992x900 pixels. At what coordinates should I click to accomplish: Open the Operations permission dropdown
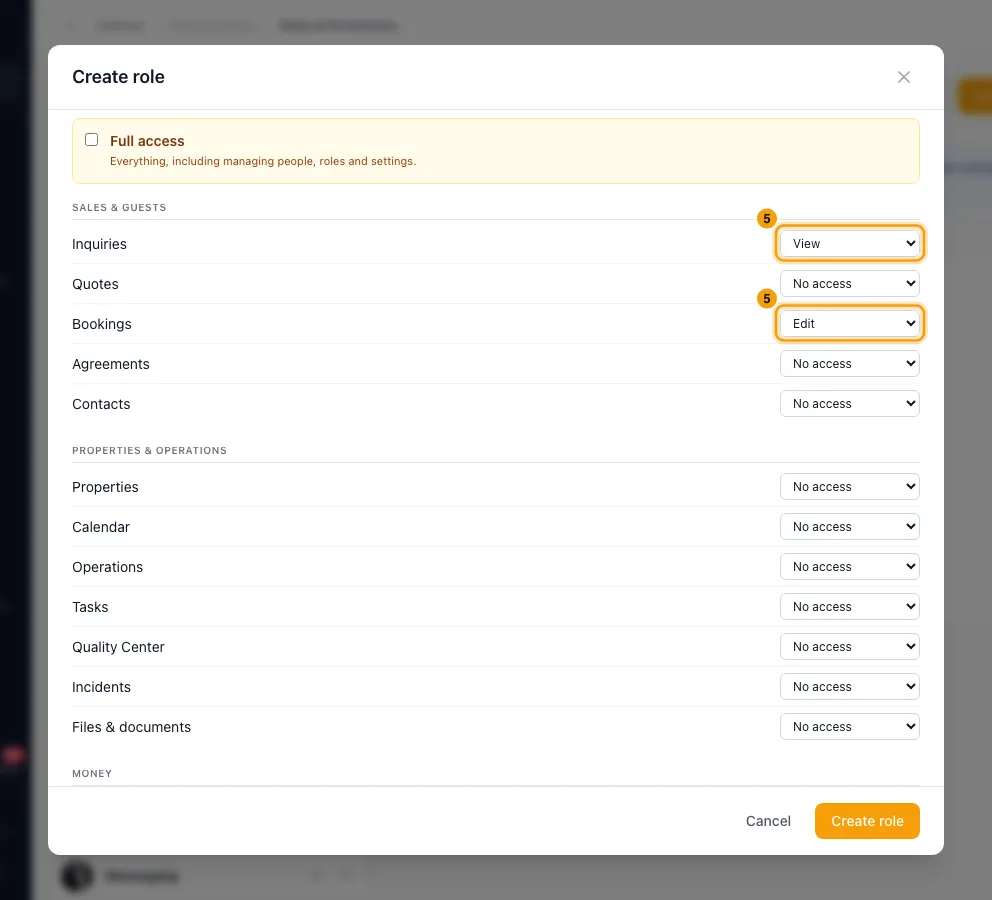[850, 567]
